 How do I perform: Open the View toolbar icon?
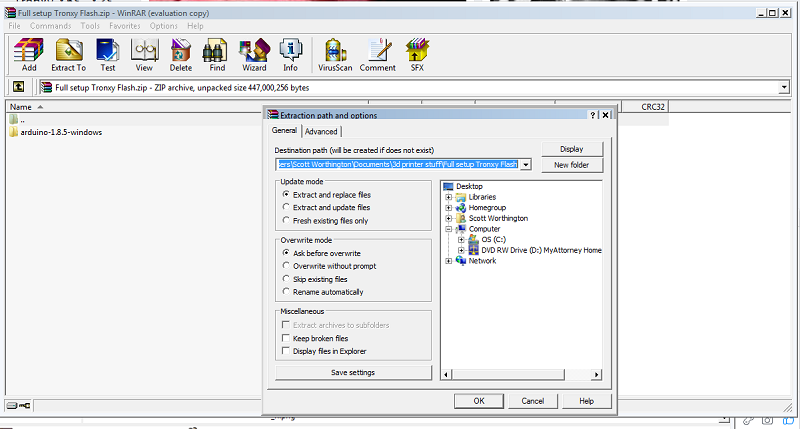(144, 55)
